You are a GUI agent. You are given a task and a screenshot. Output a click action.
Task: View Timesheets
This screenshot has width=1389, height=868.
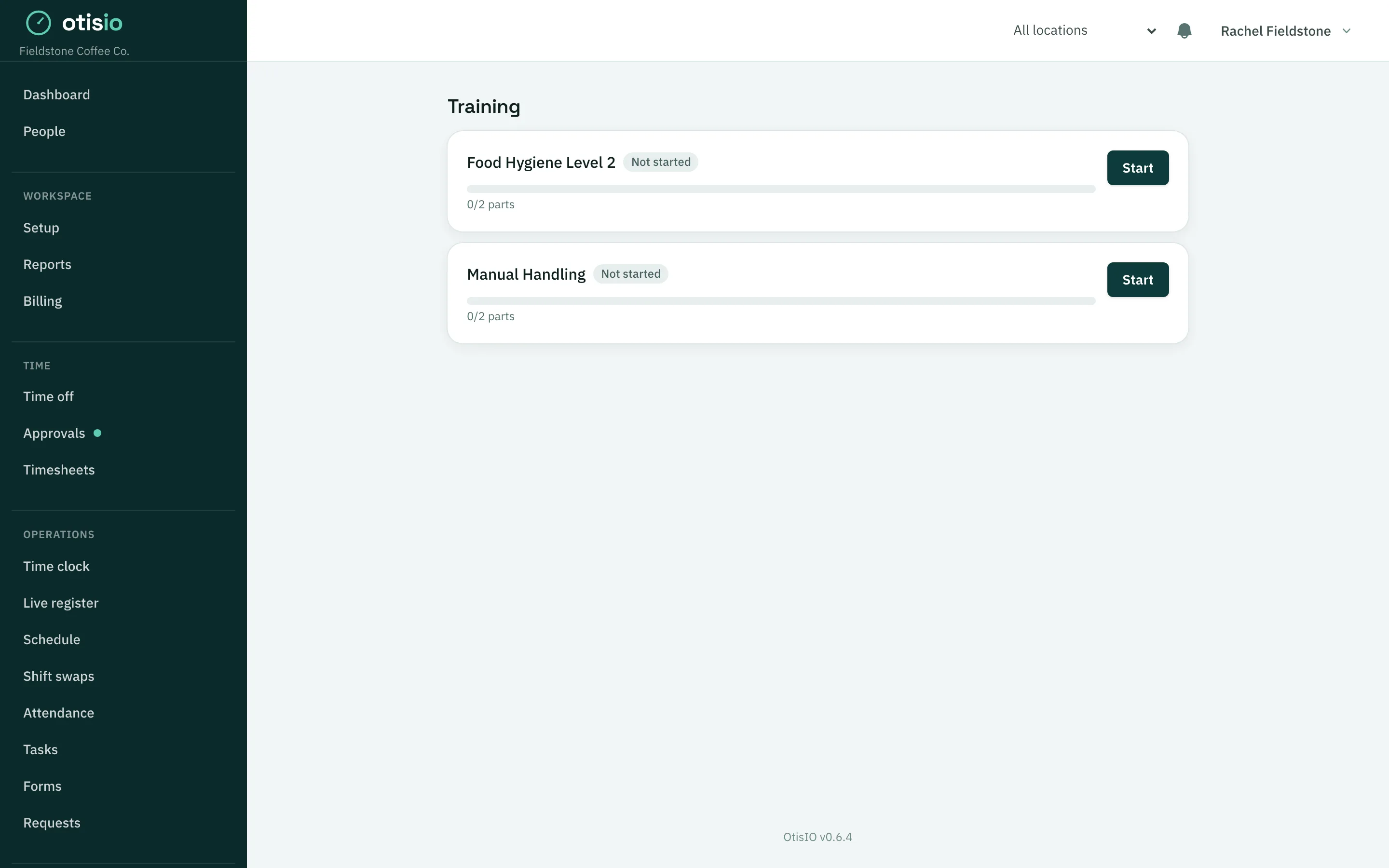pos(59,470)
